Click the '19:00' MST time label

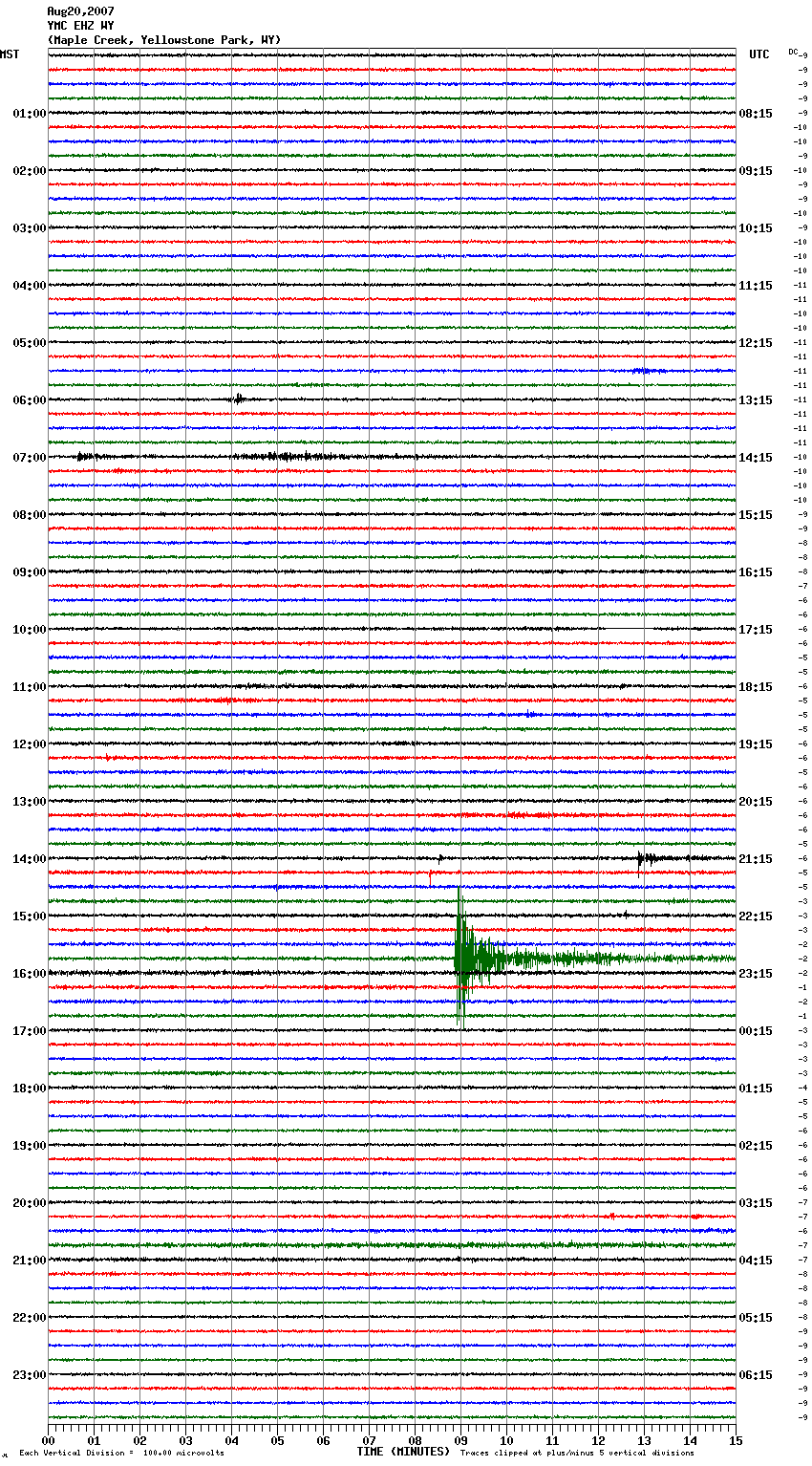(30, 1146)
